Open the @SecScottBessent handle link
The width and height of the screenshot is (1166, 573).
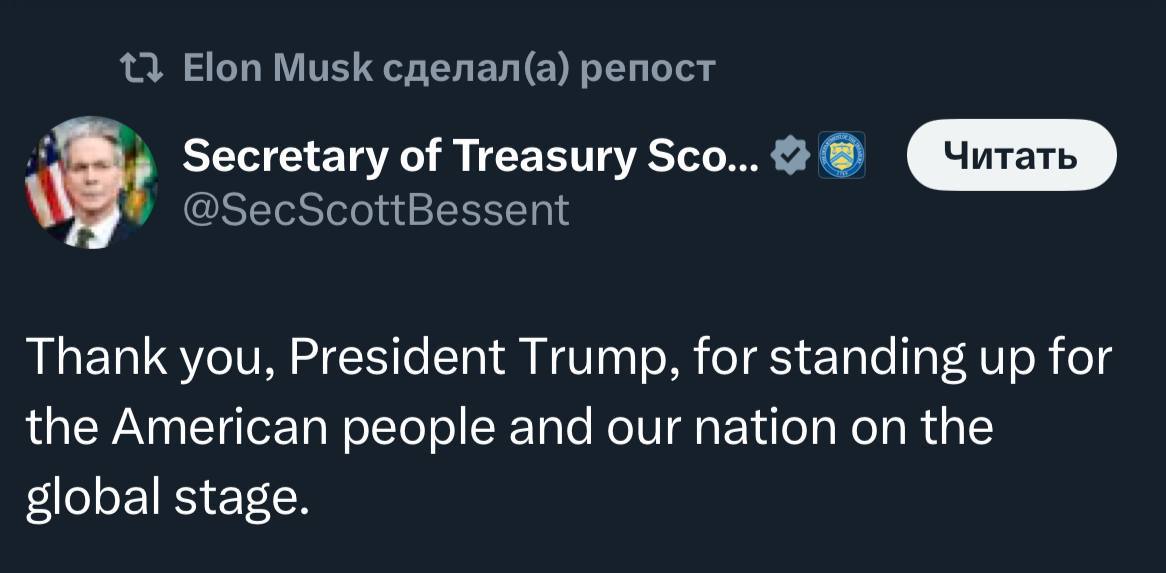[376, 210]
